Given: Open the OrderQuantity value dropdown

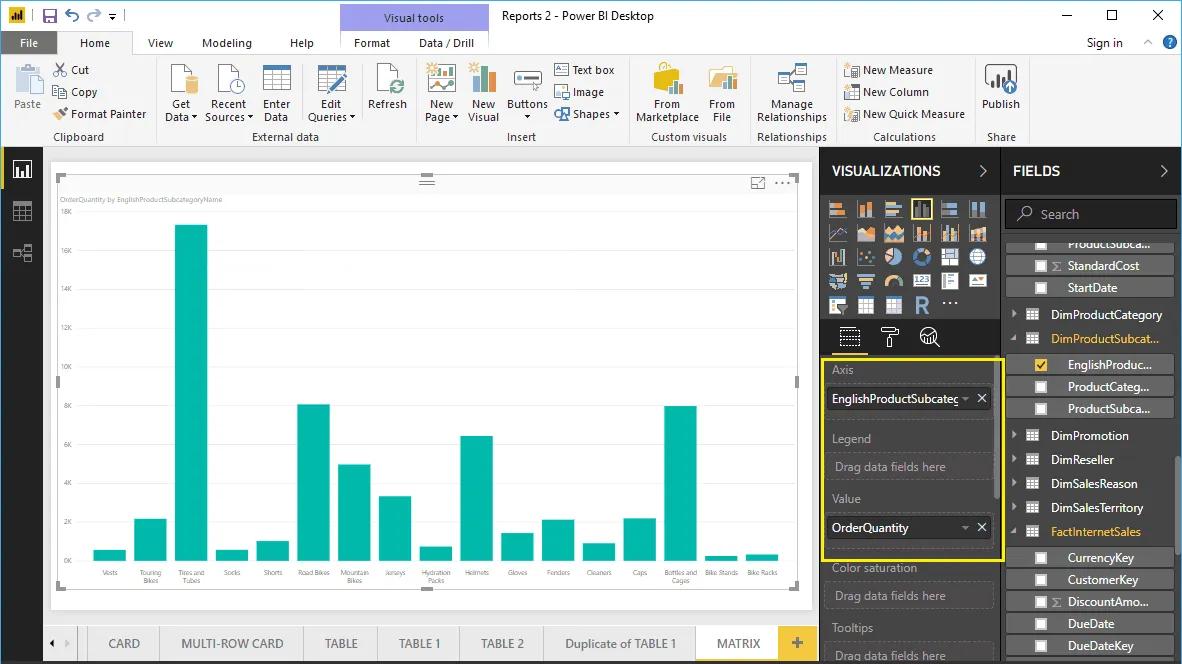Looking at the screenshot, I should point(964,527).
